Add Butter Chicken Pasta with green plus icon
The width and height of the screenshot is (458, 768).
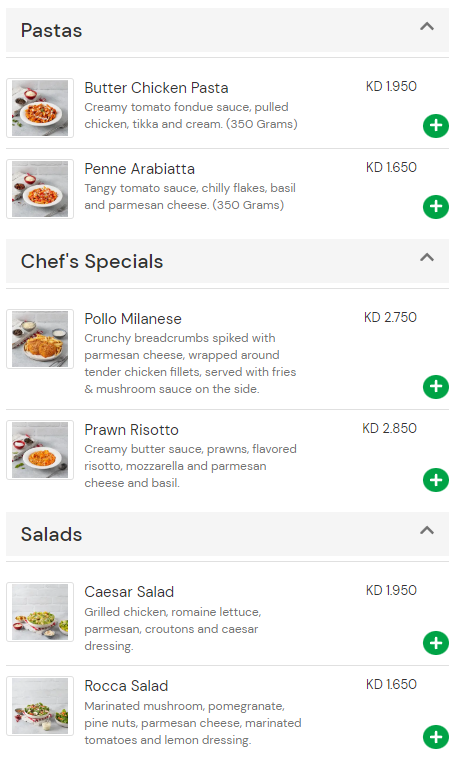(x=435, y=126)
